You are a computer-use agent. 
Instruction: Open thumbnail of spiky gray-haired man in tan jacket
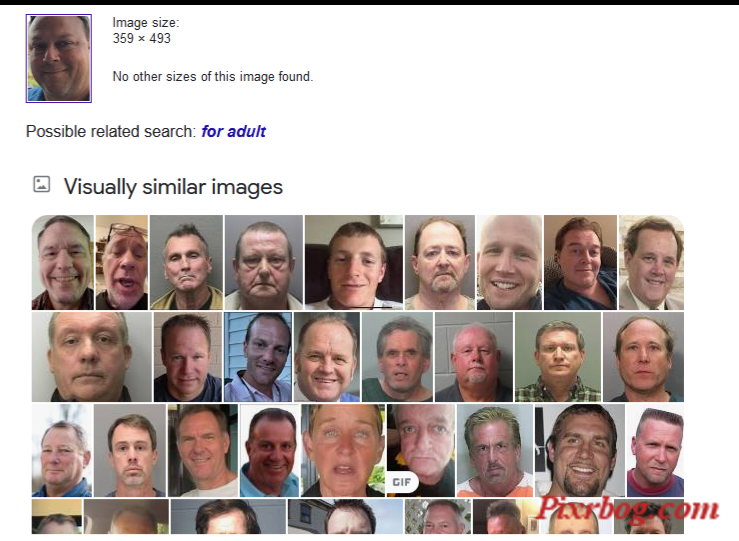(x=186, y=262)
